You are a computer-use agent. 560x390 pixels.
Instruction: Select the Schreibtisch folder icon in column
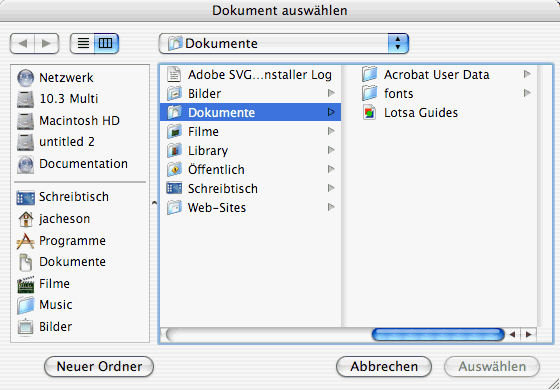(174, 188)
